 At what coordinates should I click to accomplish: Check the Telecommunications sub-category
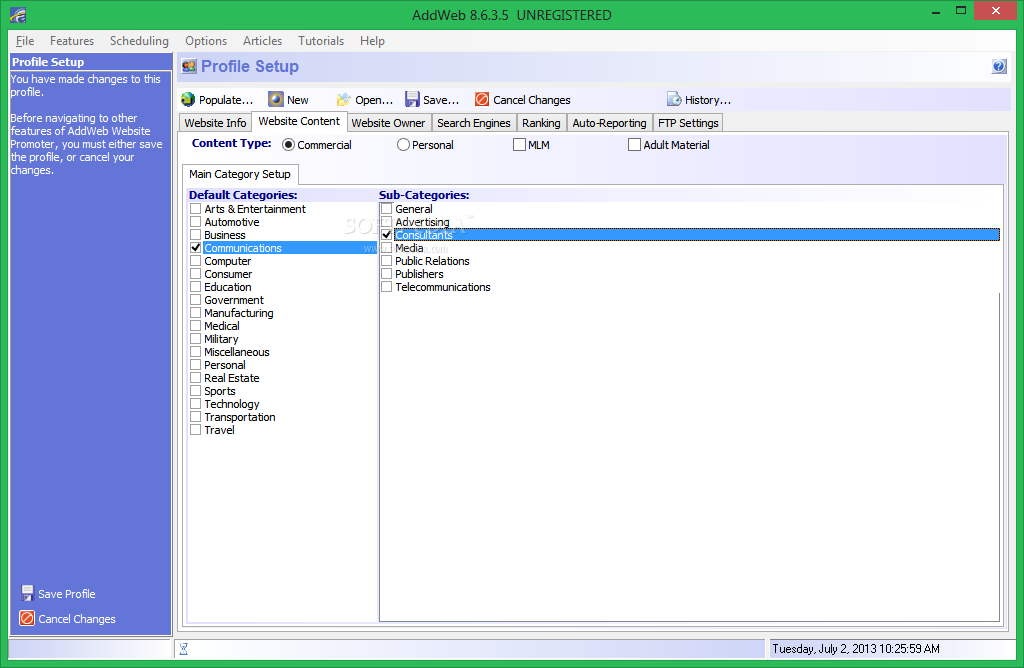[387, 287]
